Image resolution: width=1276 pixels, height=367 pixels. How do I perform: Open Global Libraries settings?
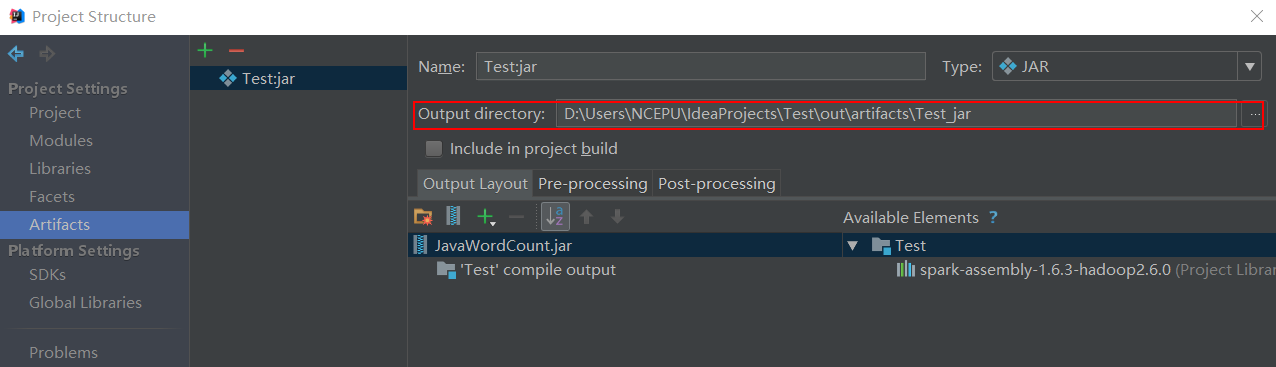click(85, 303)
